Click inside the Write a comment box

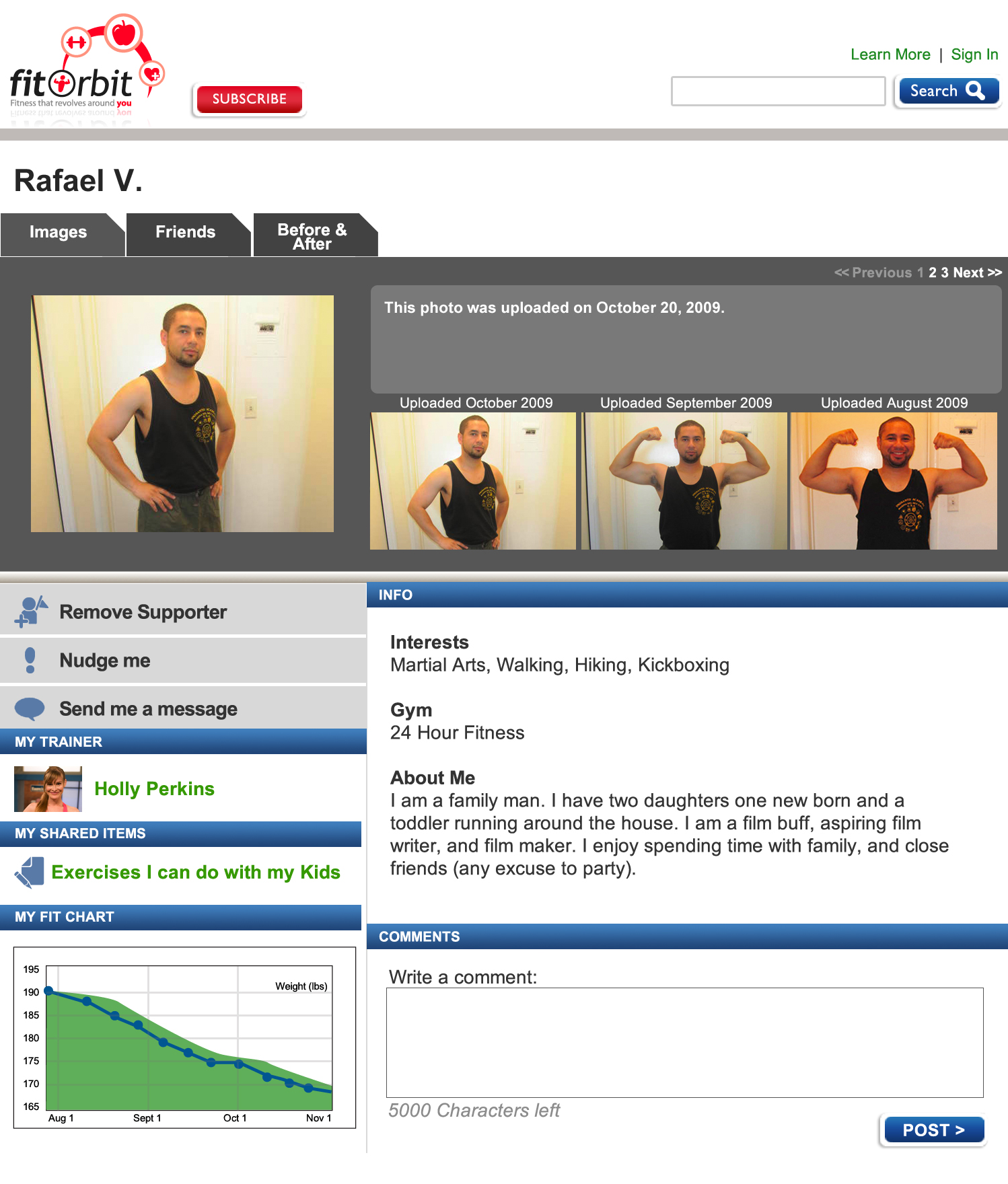684,1043
